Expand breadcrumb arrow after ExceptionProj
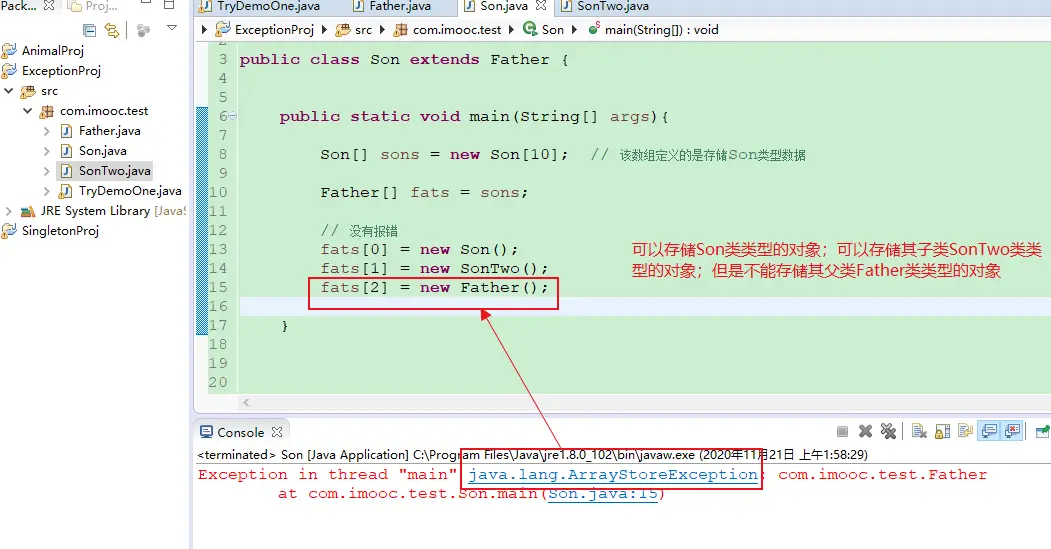 pos(324,29)
